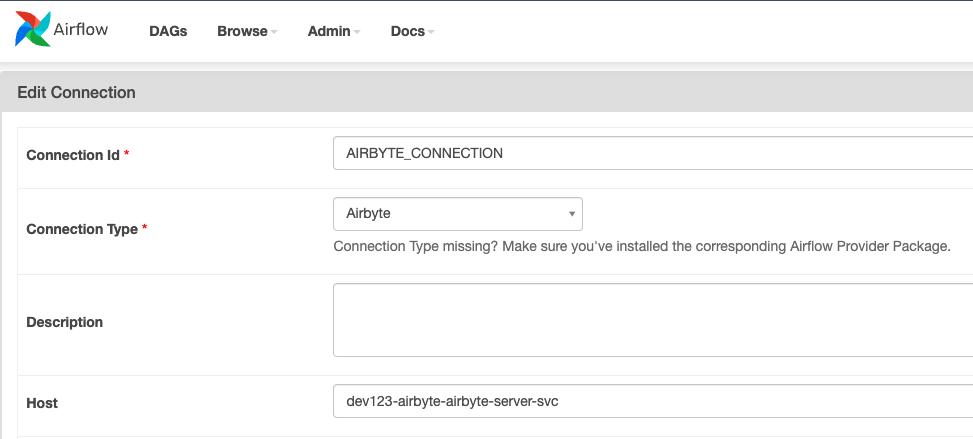Expand the Docs menu
Screen dimensions: 973x439
coord(412,31)
